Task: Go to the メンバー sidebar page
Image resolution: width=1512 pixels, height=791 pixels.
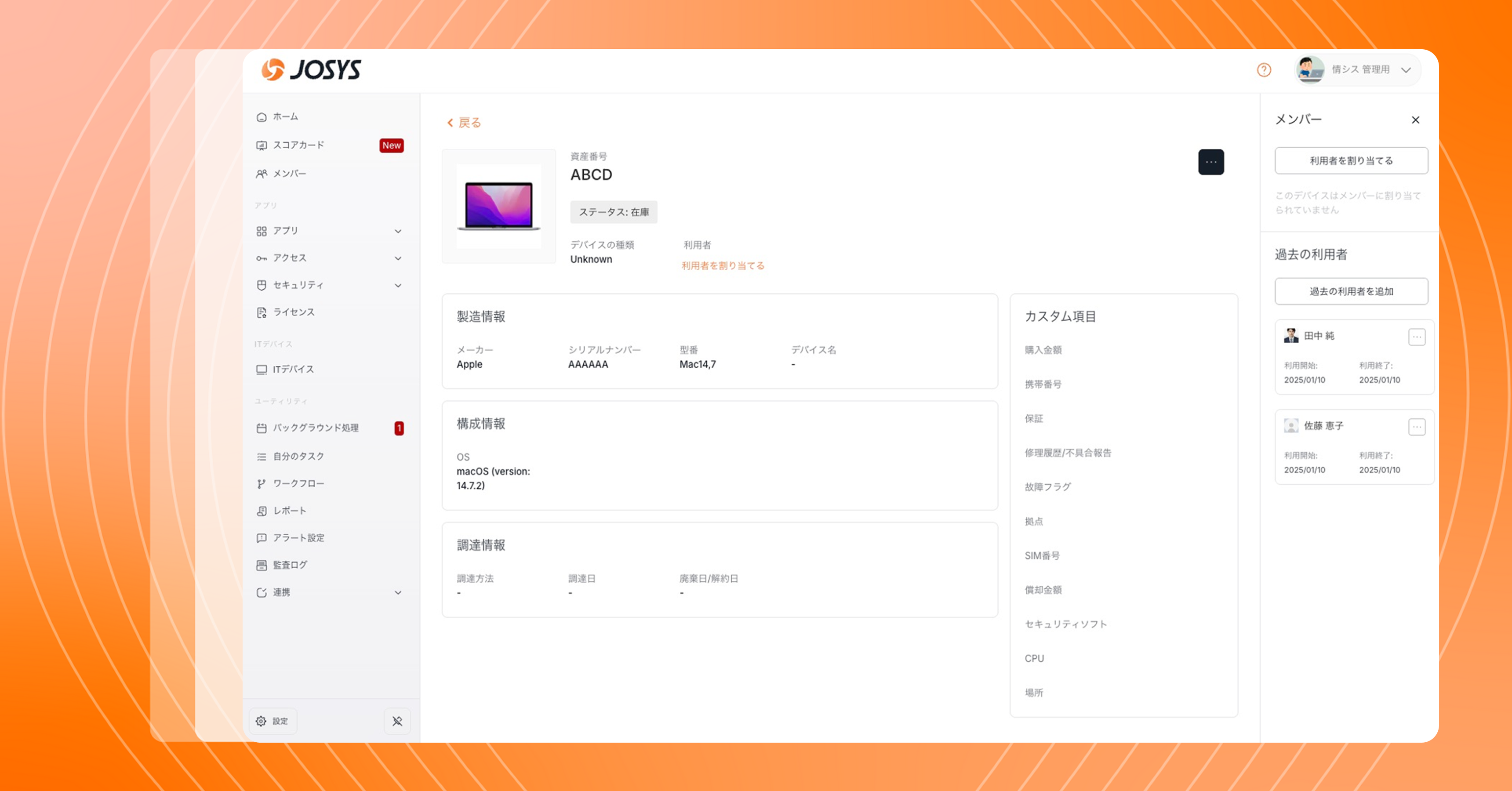Action: tap(289, 174)
